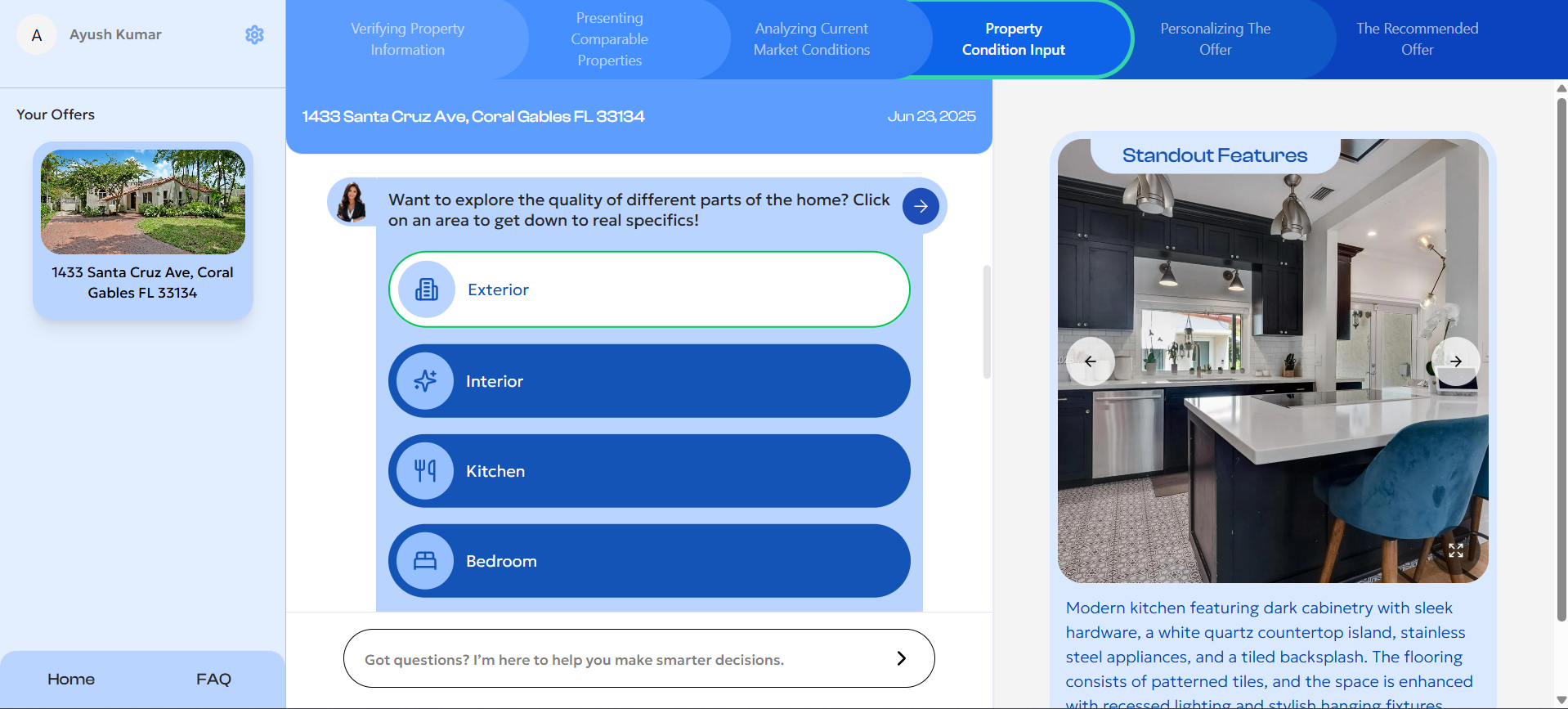Click the scrollbar down arrow
Screen dimensions: 1568x709
pyautogui.click(x=1561, y=701)
